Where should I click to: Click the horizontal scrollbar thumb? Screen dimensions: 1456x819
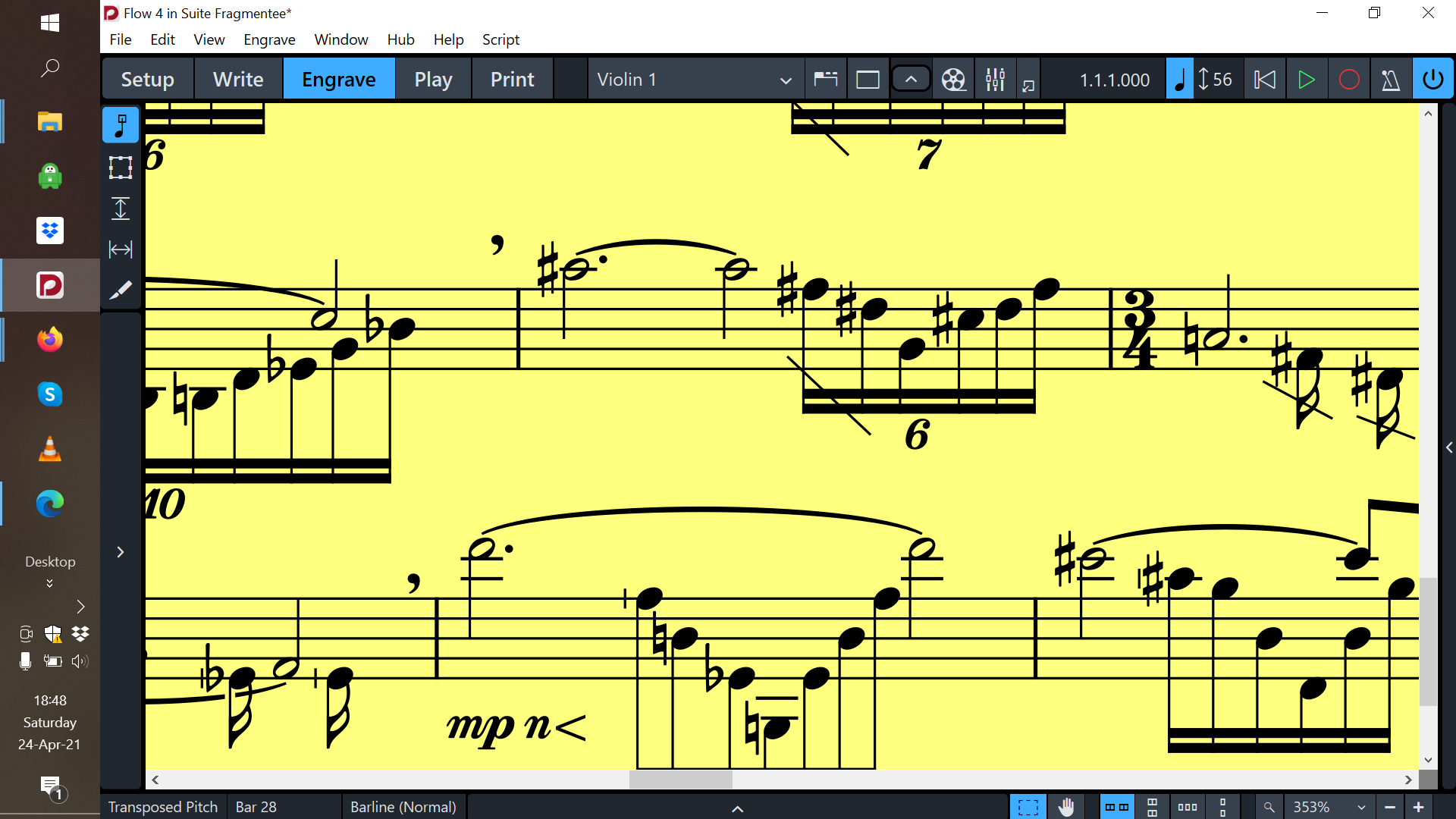(x=680, y=780)
